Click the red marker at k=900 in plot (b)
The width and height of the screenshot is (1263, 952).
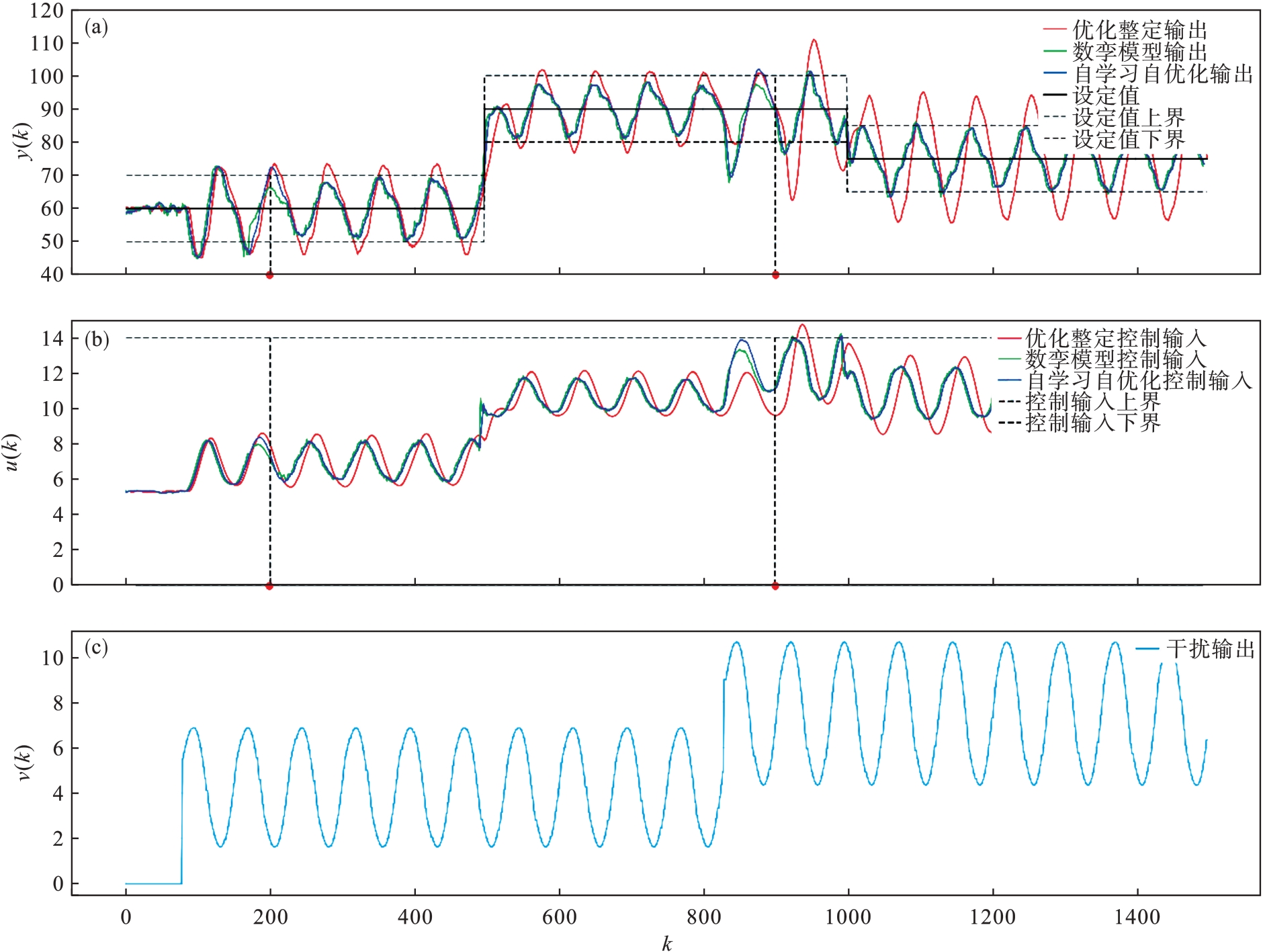775,586
